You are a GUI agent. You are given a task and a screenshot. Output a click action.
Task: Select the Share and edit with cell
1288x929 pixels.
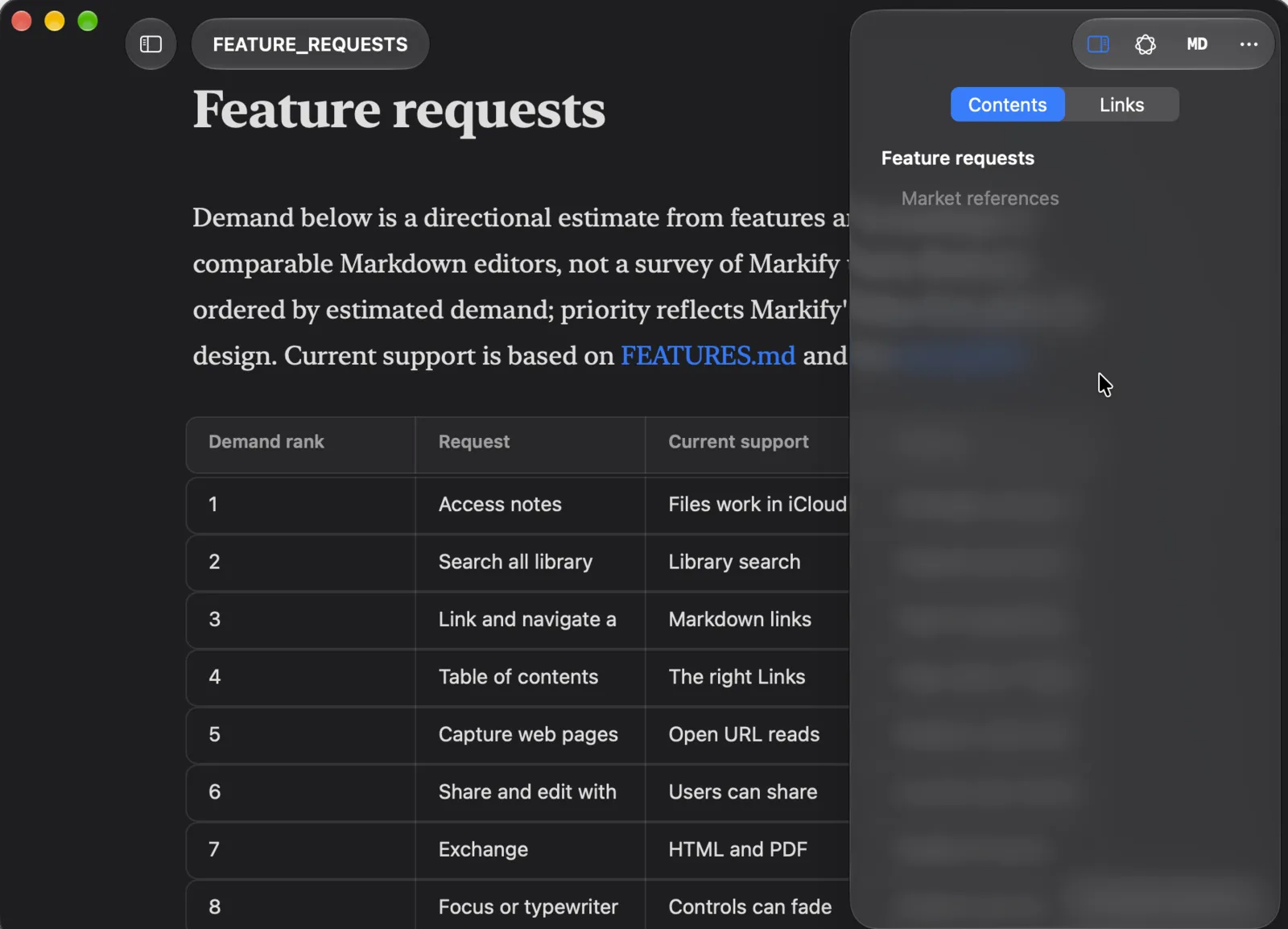point(530,792)
